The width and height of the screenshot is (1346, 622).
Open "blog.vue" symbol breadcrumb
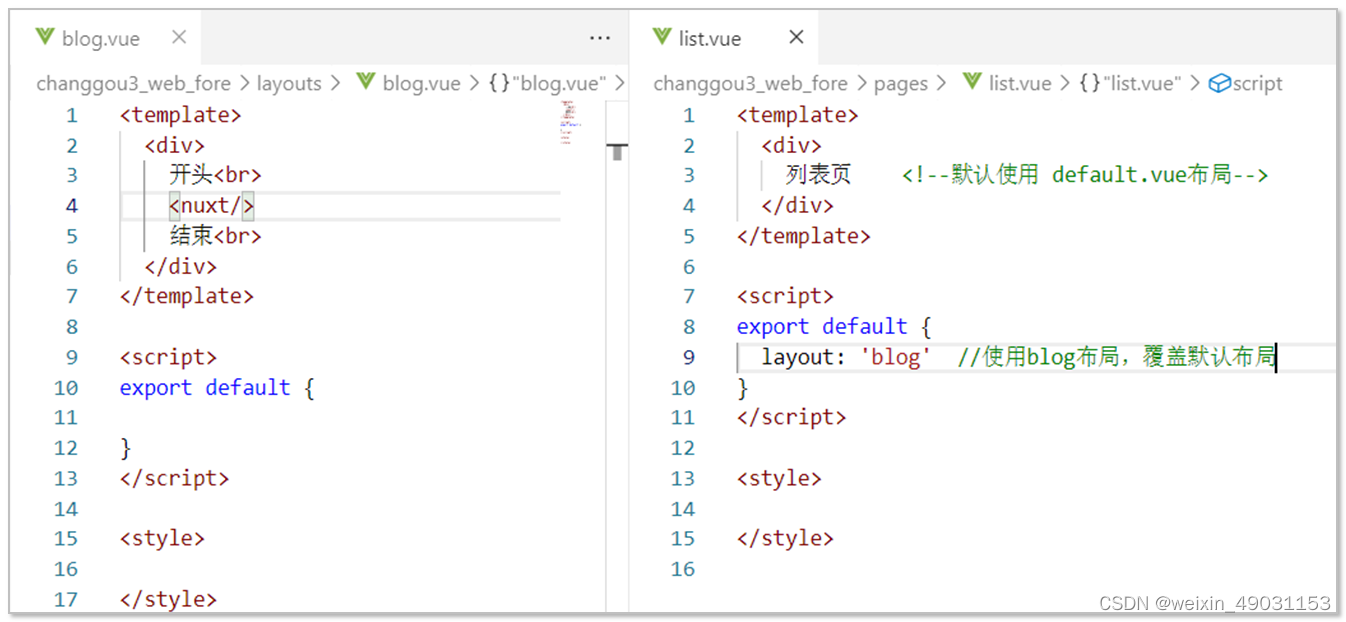tap(559, 84)
